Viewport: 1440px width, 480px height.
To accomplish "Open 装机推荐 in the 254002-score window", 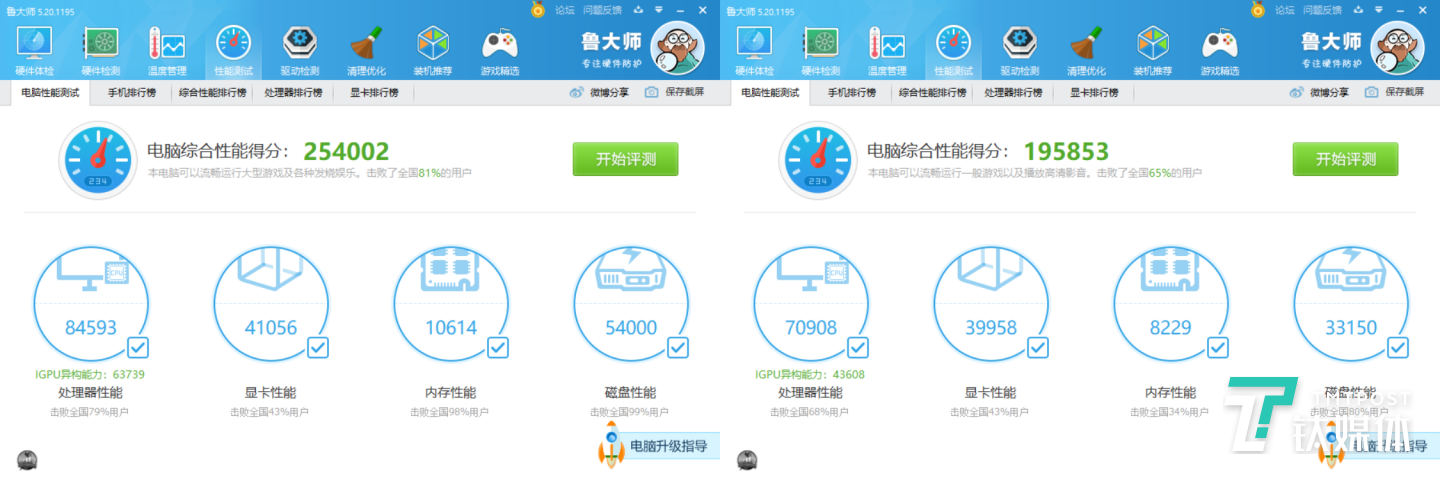I will tap(433, 50).
